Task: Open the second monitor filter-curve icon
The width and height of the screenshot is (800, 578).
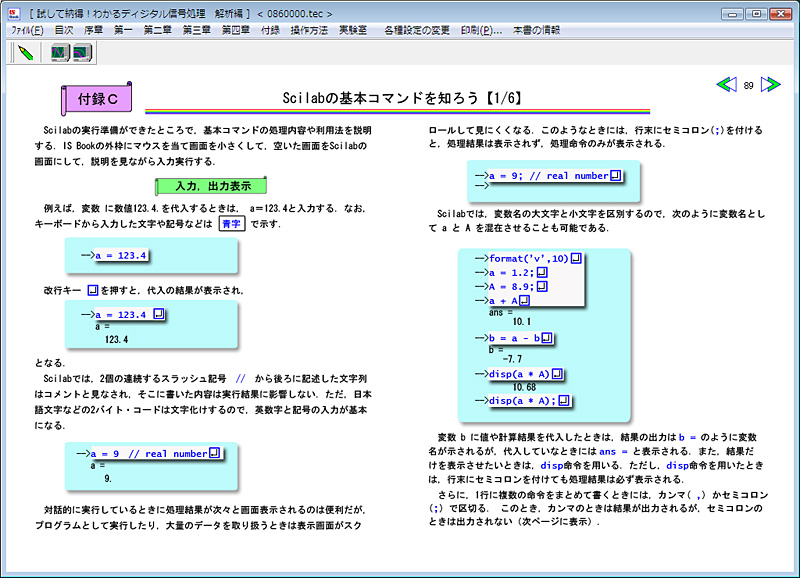Action: pyautogui.click(x=82, y=53)
